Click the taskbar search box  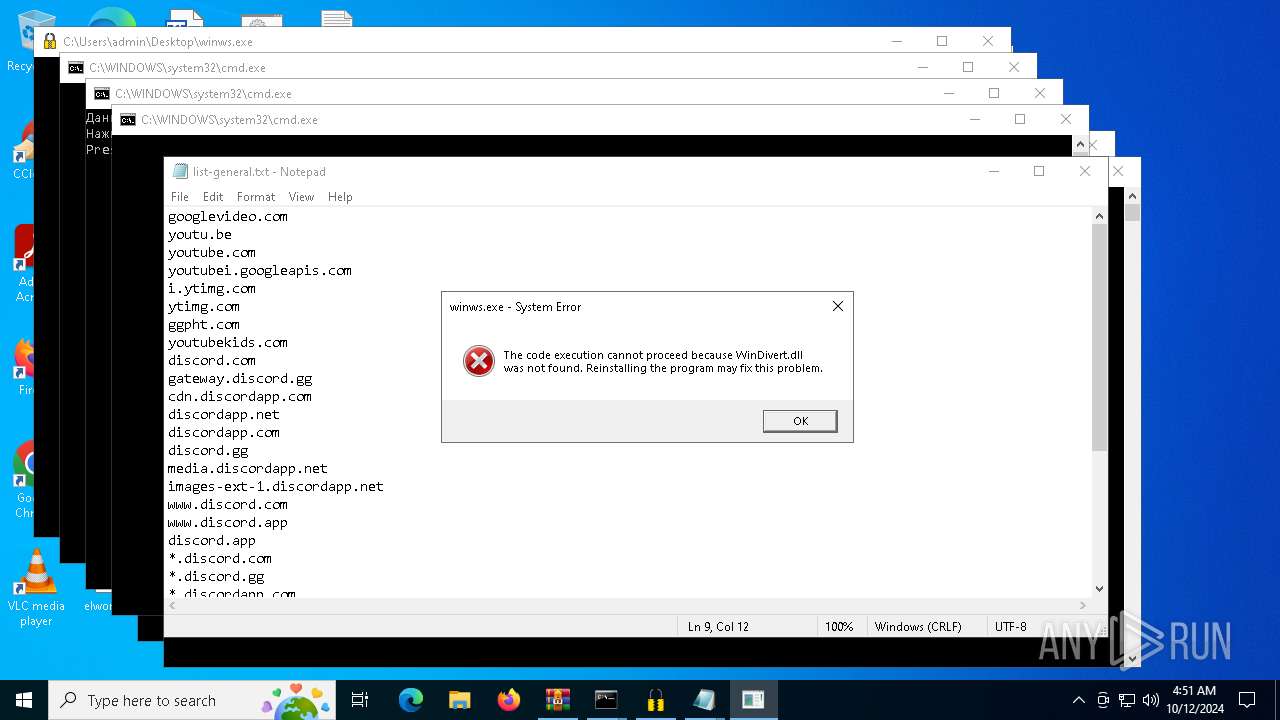point(193,700)
